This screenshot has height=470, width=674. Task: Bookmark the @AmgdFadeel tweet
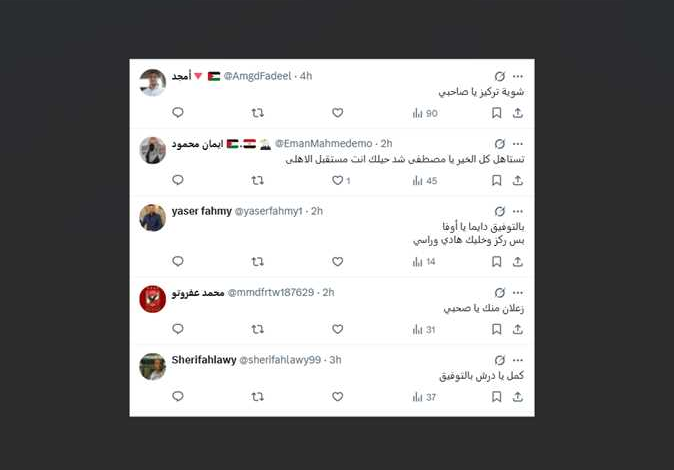coord(496,113)
